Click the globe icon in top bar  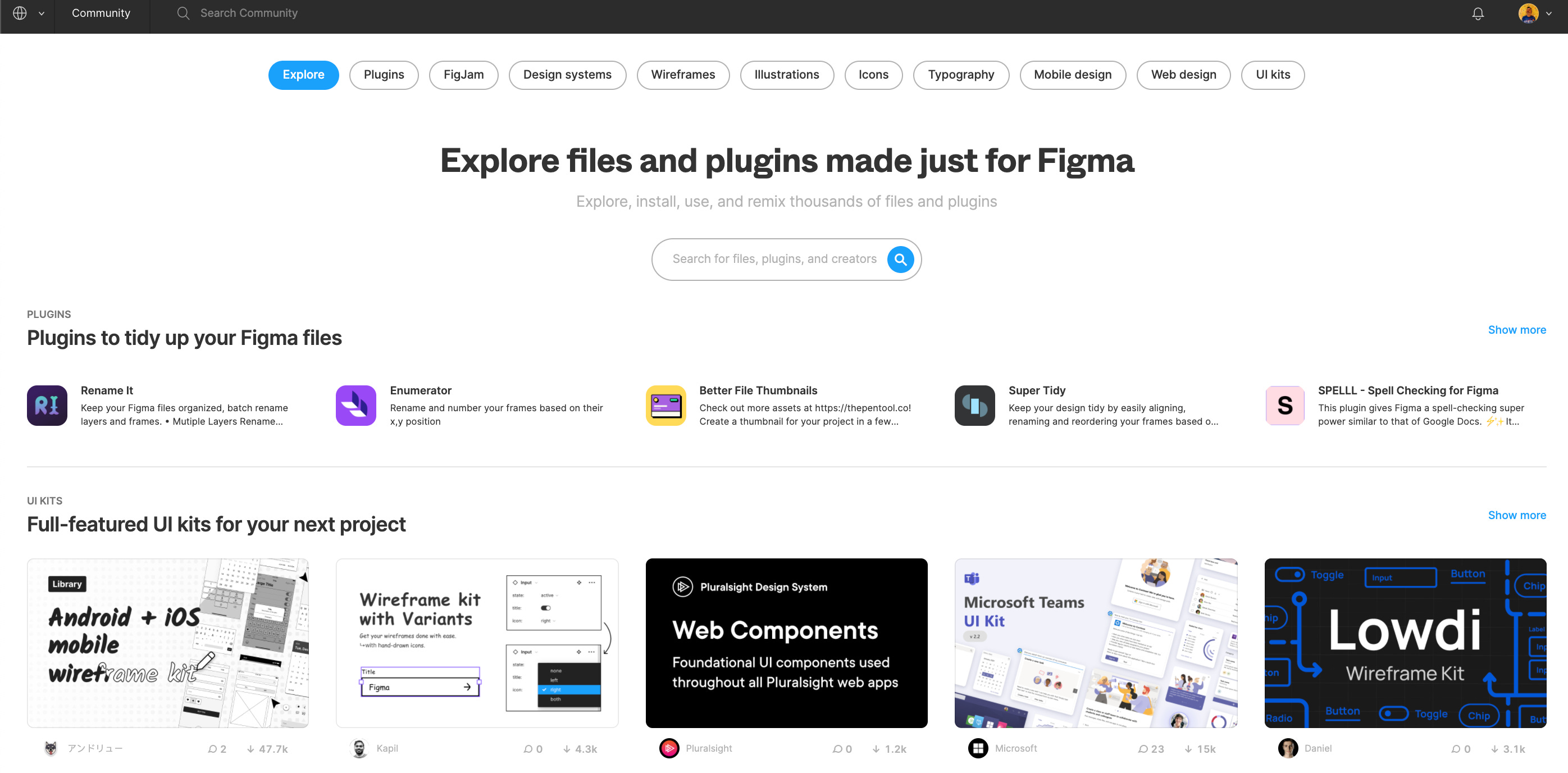tap(20, 13)
